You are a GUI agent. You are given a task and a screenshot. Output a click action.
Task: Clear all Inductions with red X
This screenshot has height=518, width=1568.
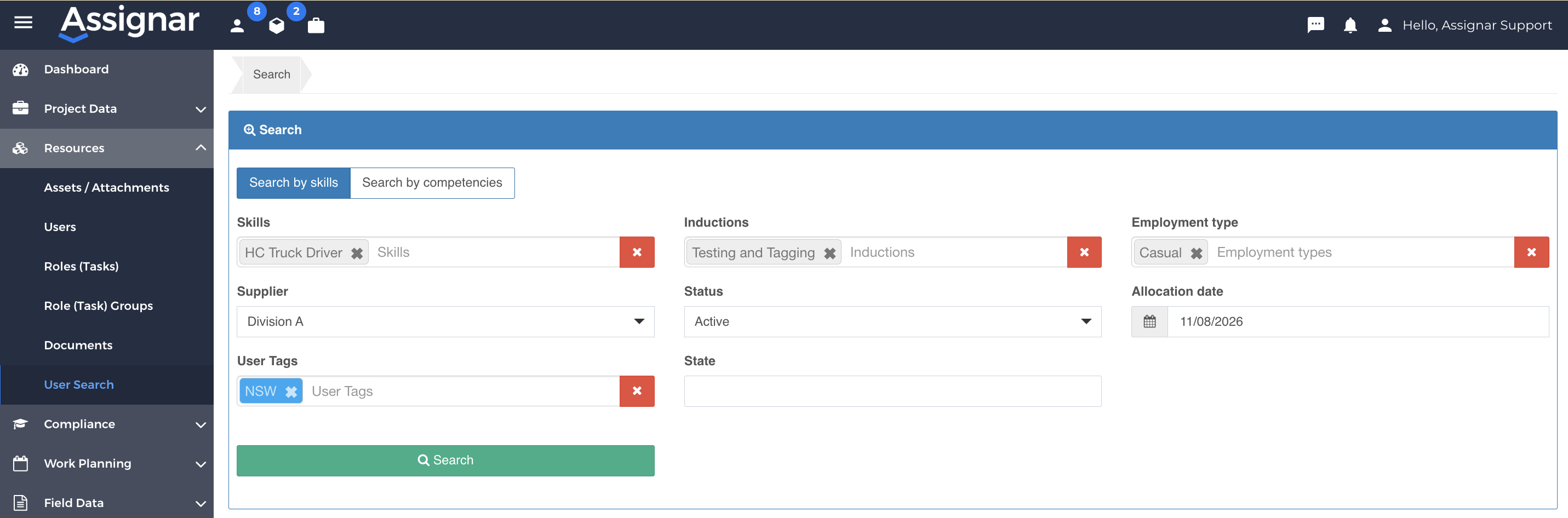click(1084, 252)
